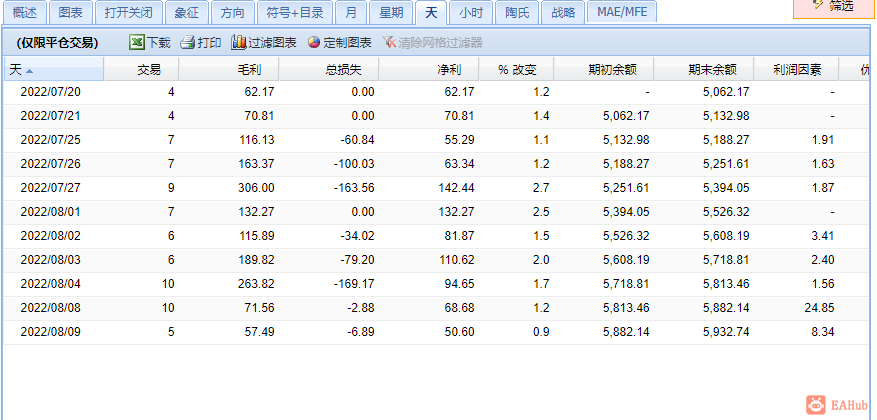Switch to the 陶氏 tab

point(517,12)
